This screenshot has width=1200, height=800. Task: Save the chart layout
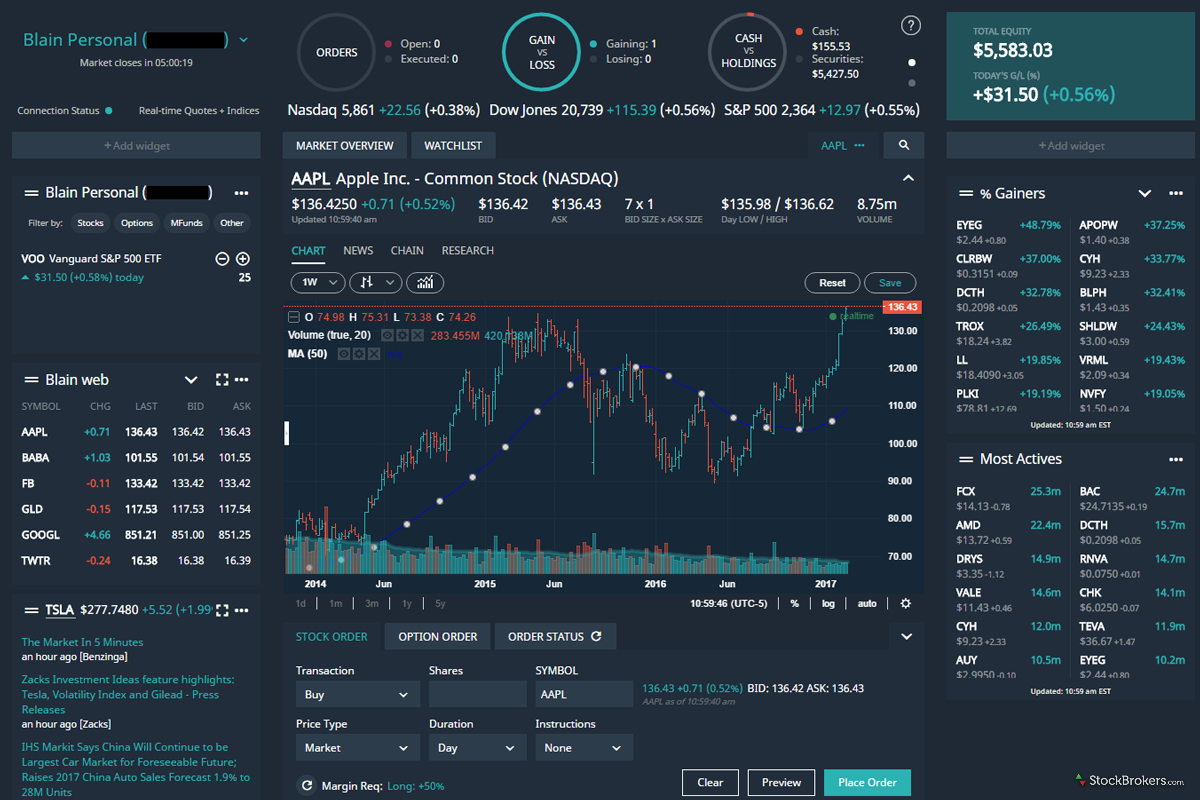pos(890,283)
